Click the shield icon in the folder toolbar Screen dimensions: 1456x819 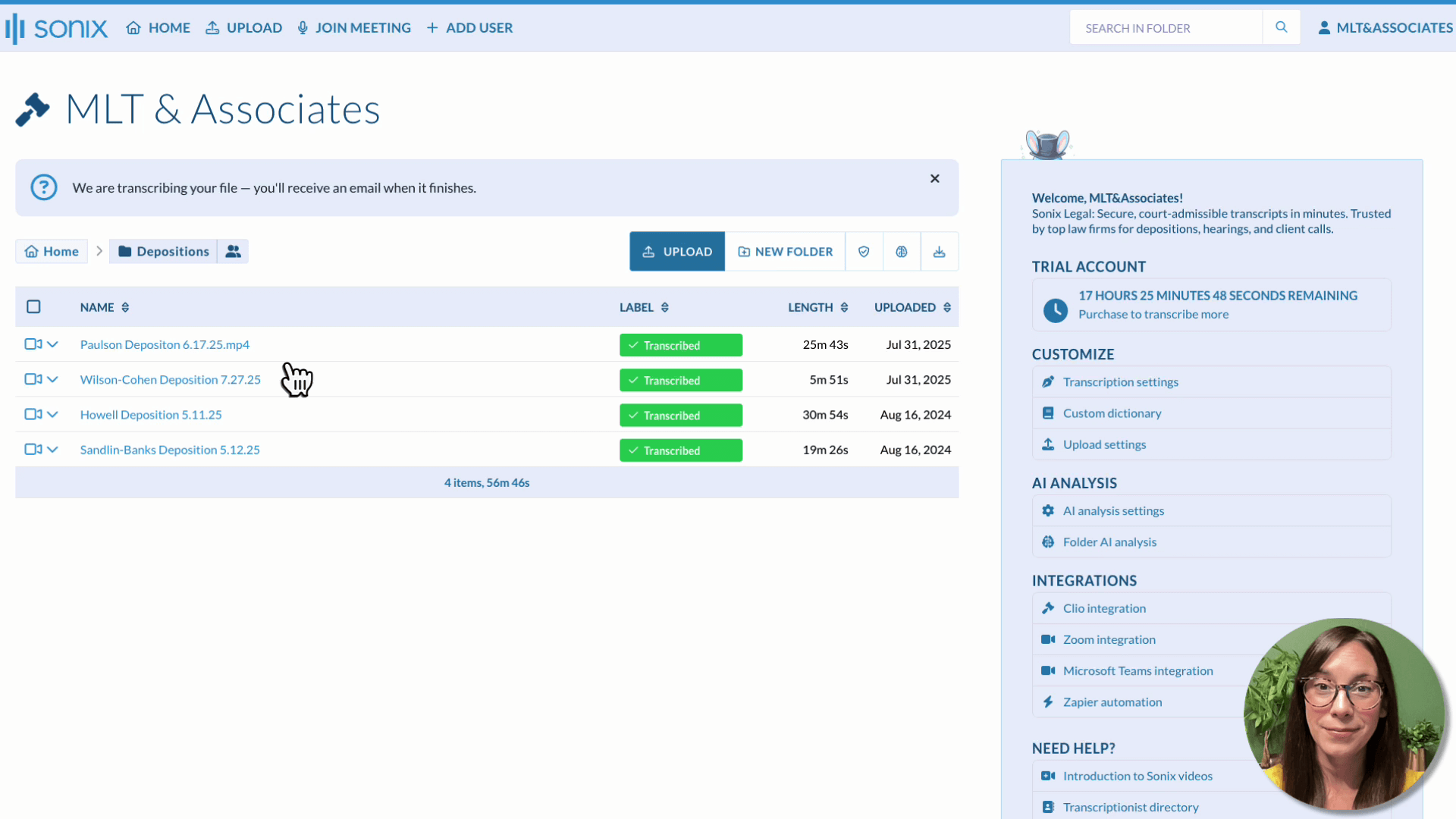[864, 252]
